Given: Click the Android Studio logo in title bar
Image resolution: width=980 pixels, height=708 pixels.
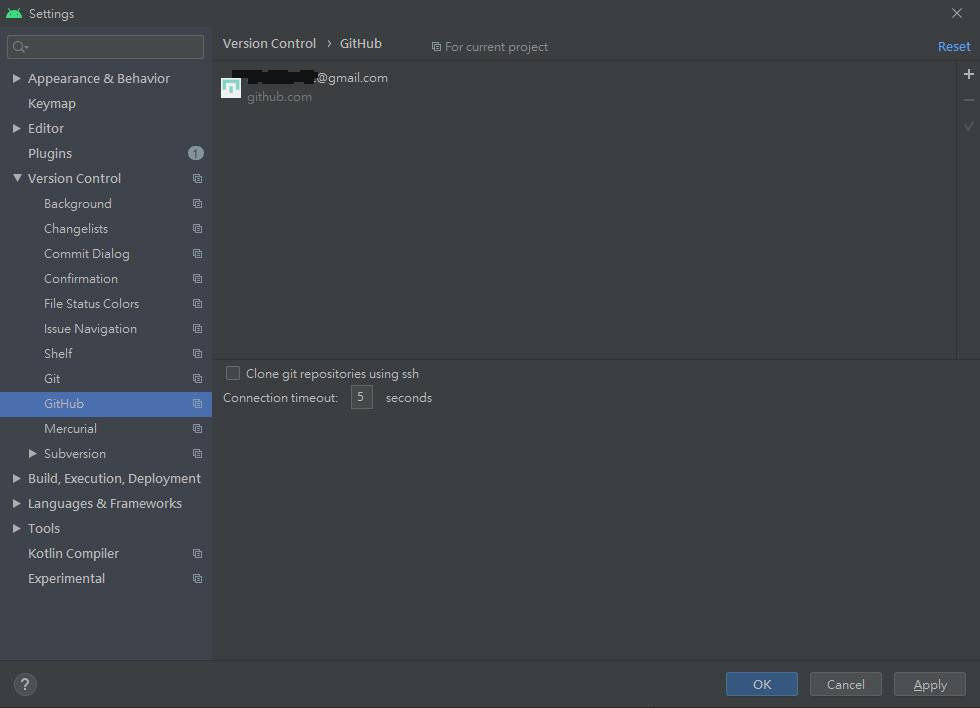Looking at the screenshot, I should [x=14, y=13].
